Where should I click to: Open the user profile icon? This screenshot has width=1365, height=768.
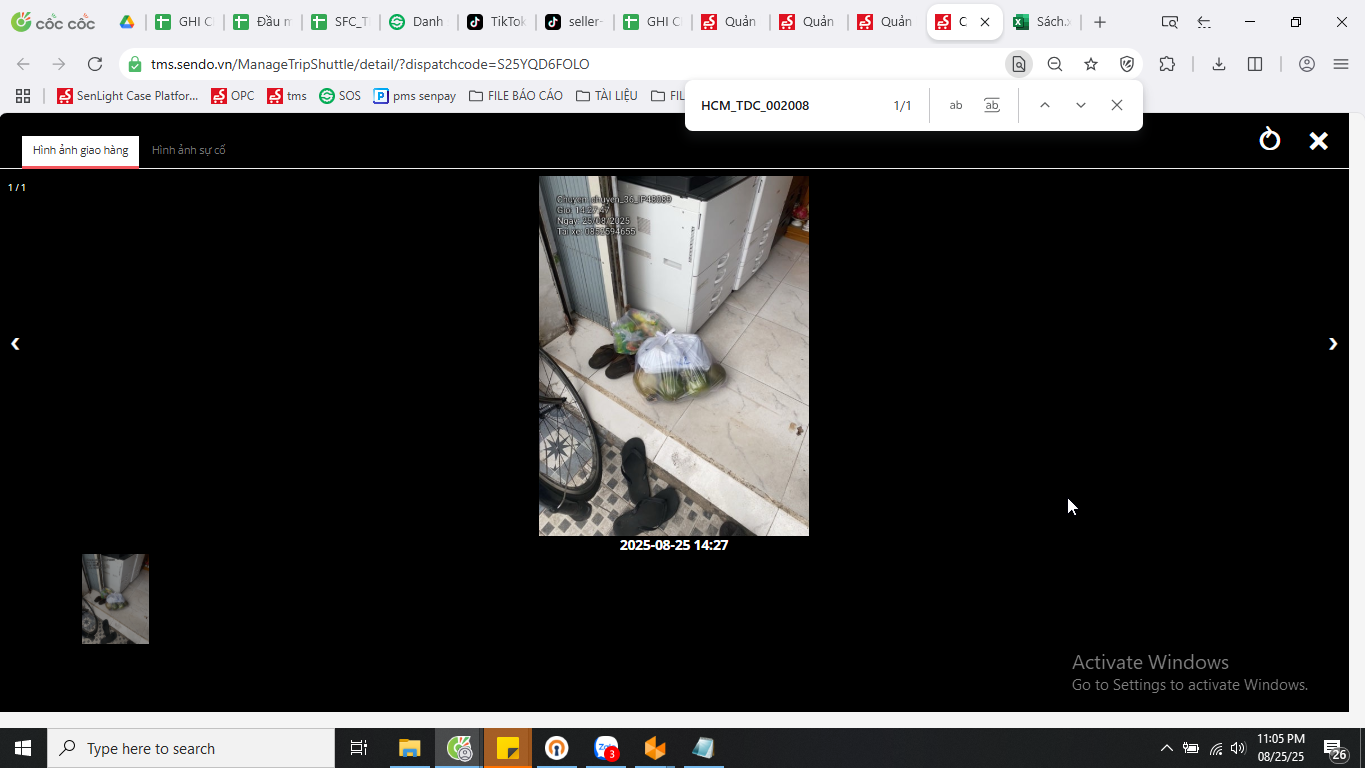[x=1307, y=64]
